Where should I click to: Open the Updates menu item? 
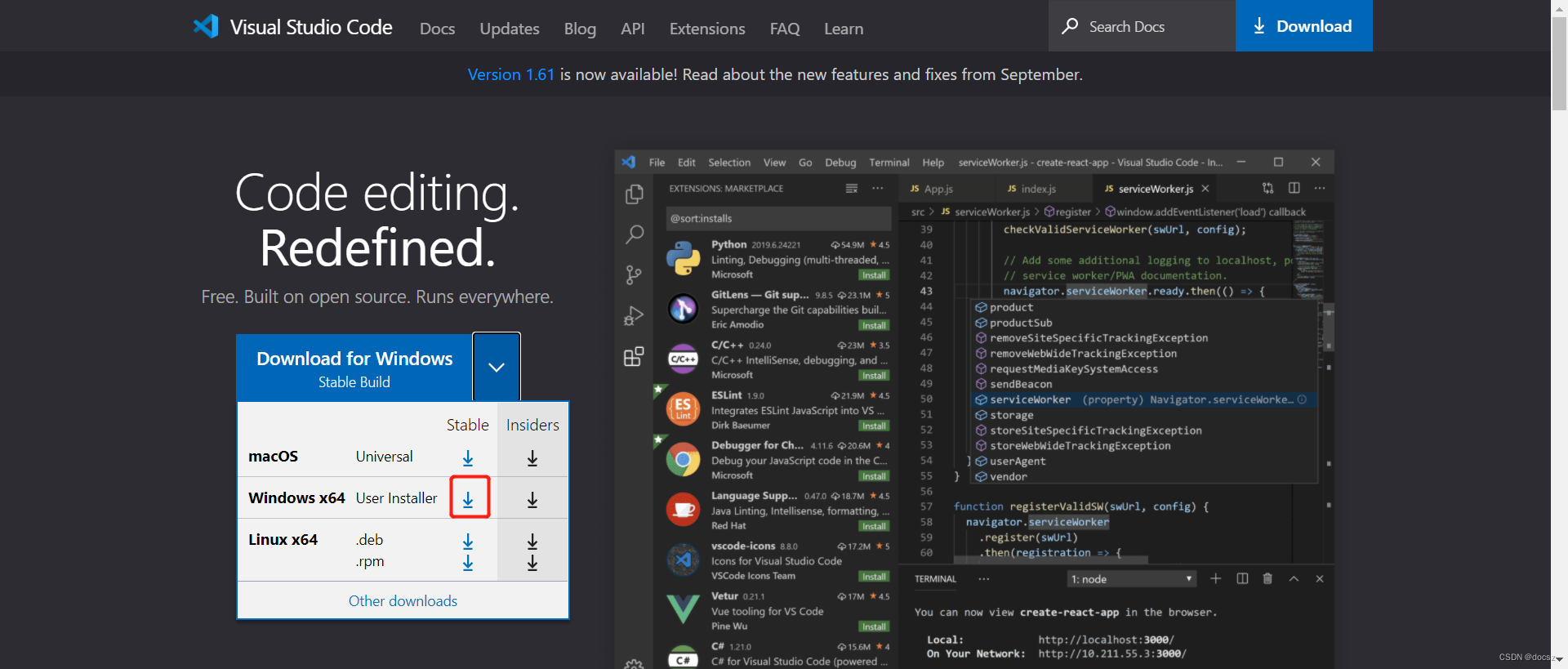pos(510,29)
